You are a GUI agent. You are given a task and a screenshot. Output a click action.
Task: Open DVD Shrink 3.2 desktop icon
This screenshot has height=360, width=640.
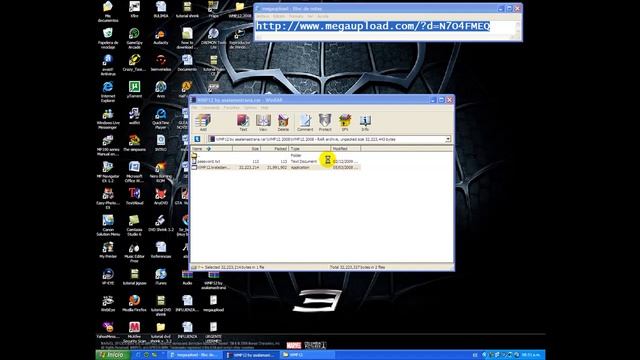[x=161, y=223]
